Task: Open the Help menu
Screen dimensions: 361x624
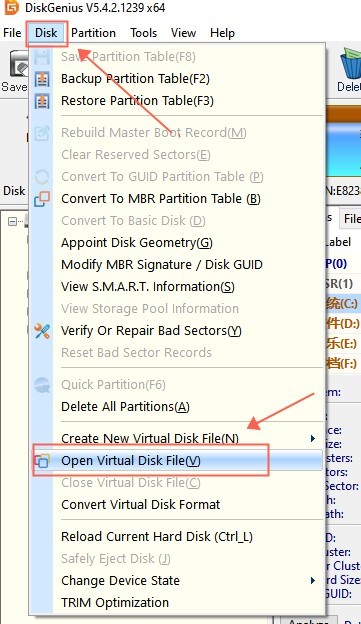Action: click(x=222, y=33)
